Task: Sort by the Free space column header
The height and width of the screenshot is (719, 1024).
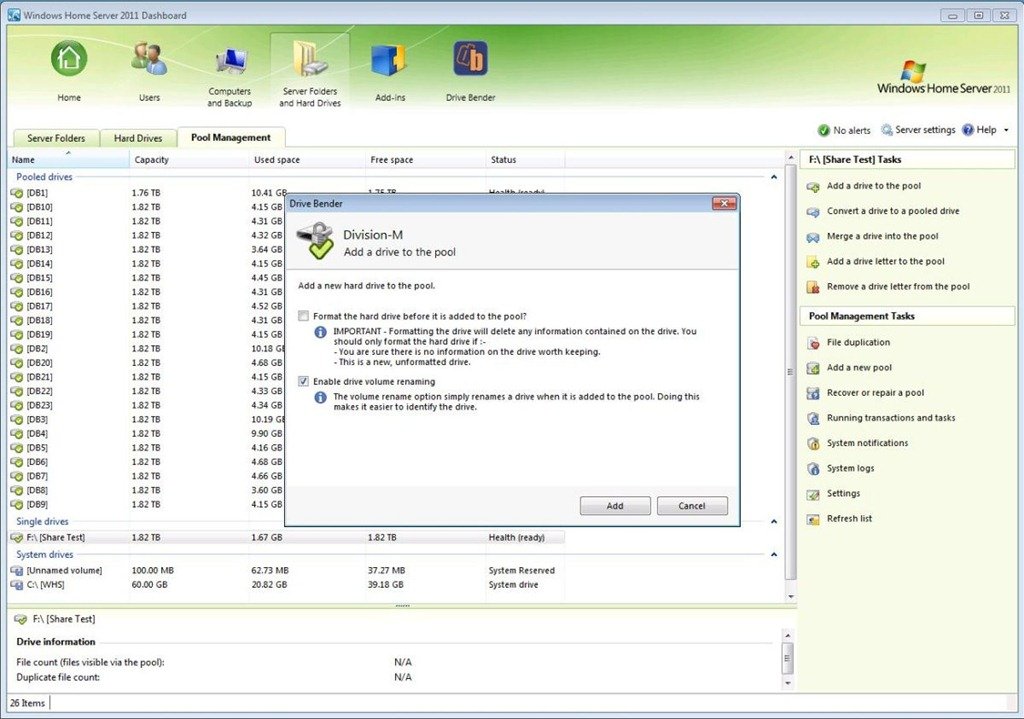Action: pos(425,159)
